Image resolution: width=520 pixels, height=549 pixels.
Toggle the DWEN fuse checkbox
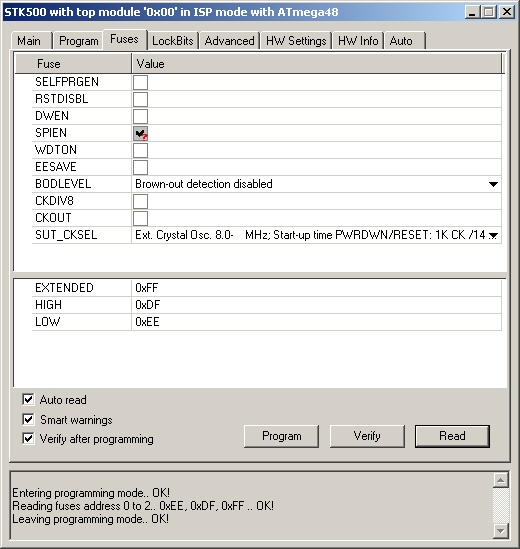point(140,116)
